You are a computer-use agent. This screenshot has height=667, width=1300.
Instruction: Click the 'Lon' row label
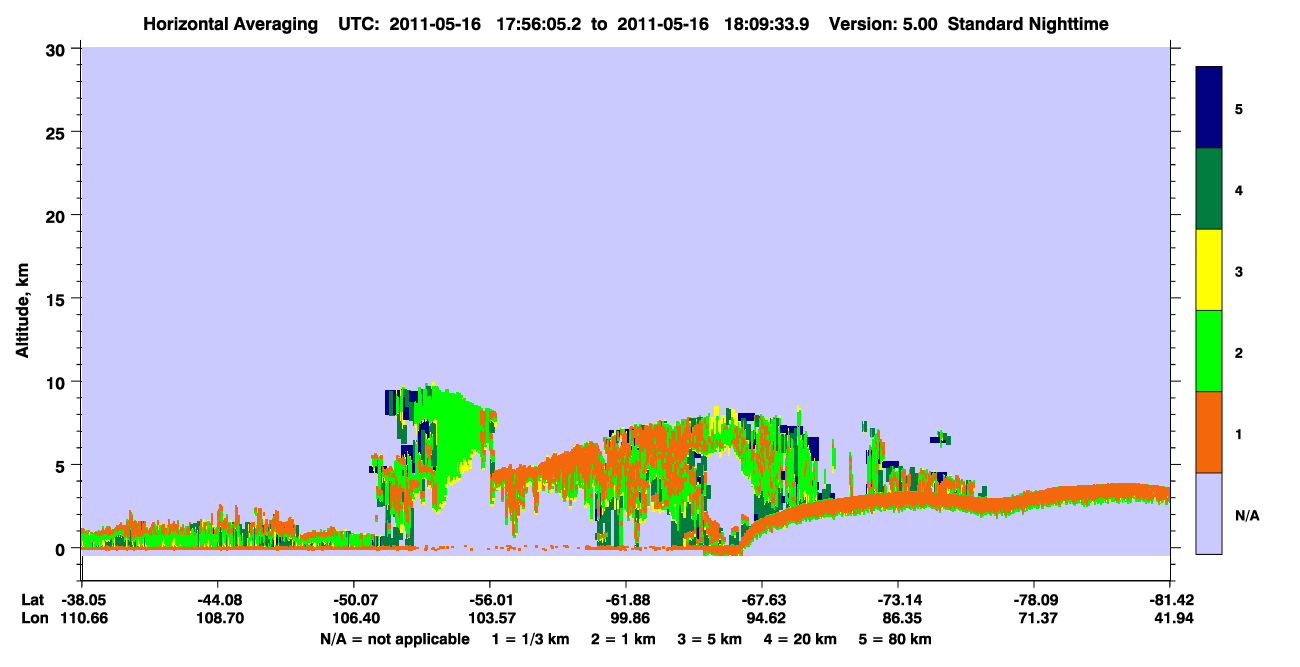pyautogui.click(x=33, y=619)
